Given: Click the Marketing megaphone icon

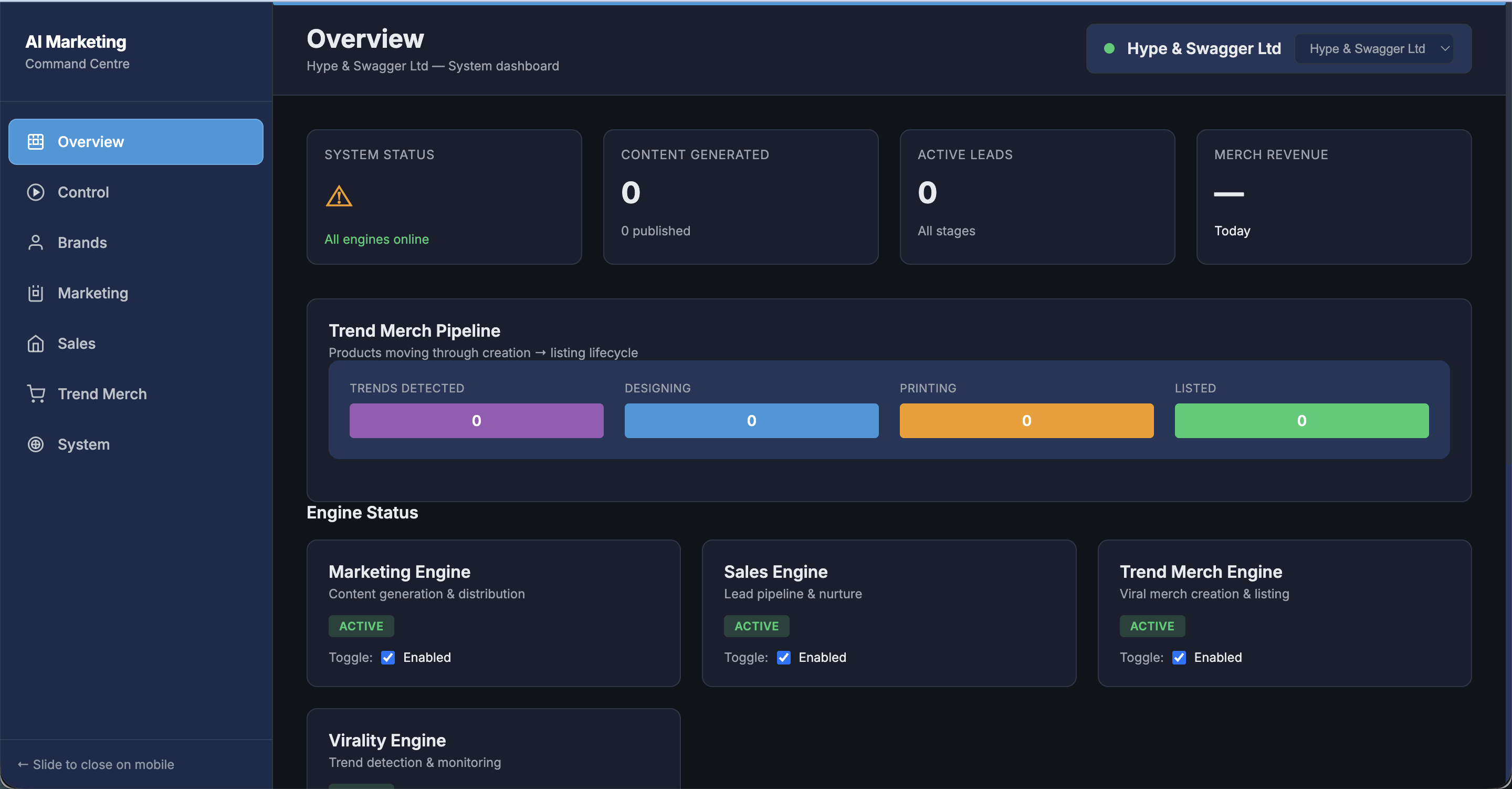Looking at the screenshot, I should coord(36,293).
